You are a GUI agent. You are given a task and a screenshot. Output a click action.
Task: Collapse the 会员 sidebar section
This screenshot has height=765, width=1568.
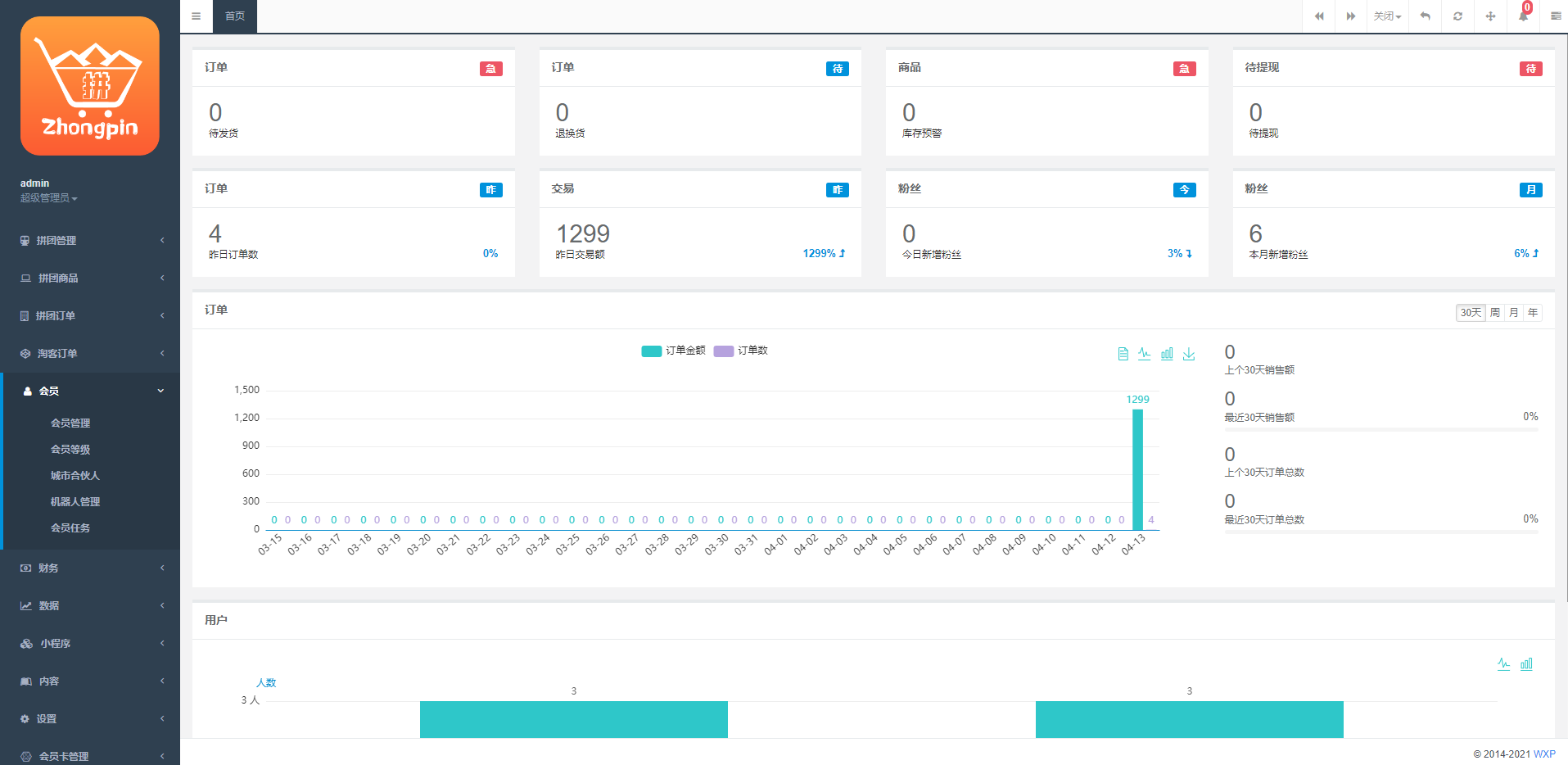[x=90, y=392]
